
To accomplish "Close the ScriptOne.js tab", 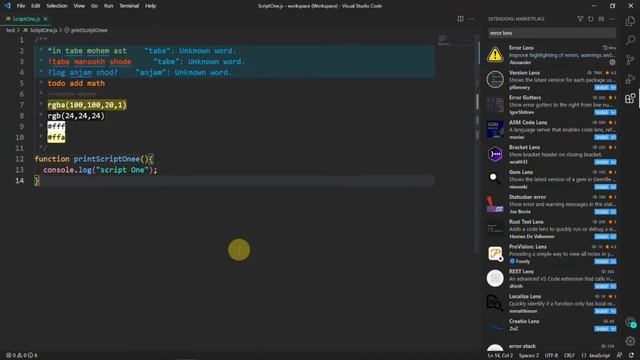I will [45, 19].
